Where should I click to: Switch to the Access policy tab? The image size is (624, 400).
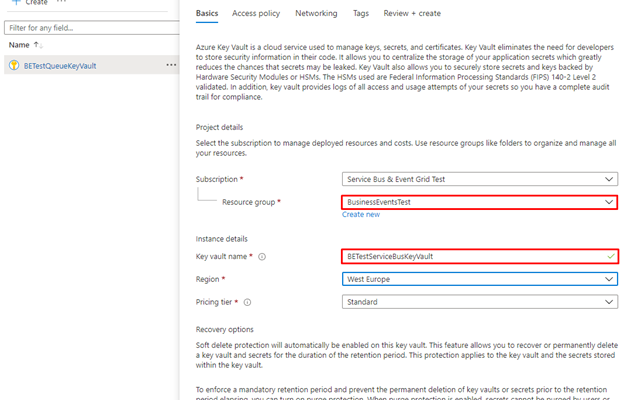(x=256, y=14)
